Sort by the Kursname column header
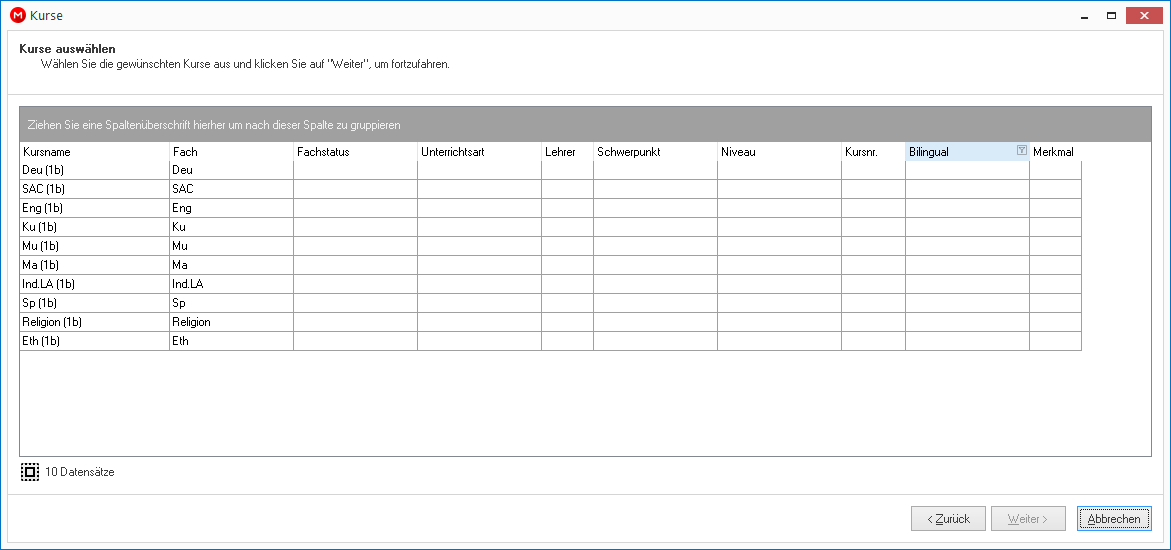1171x550 pixels. pos(95,152)
